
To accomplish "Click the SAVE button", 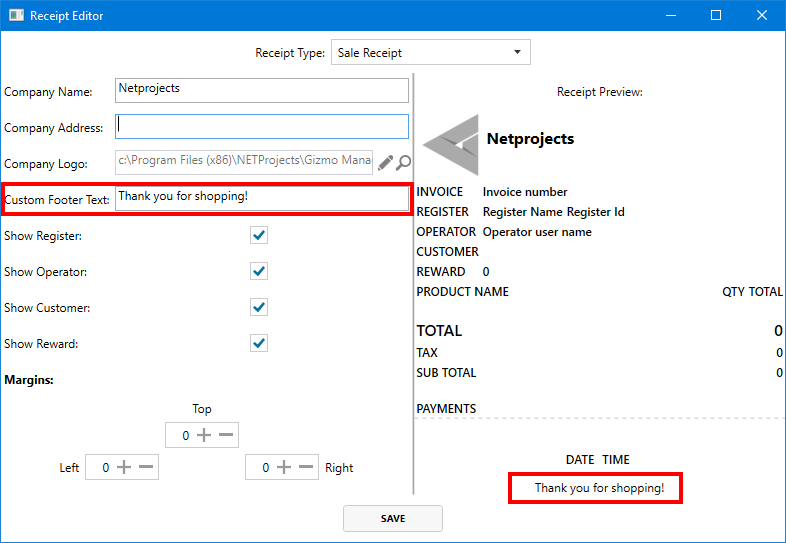I will click(392, 518).
